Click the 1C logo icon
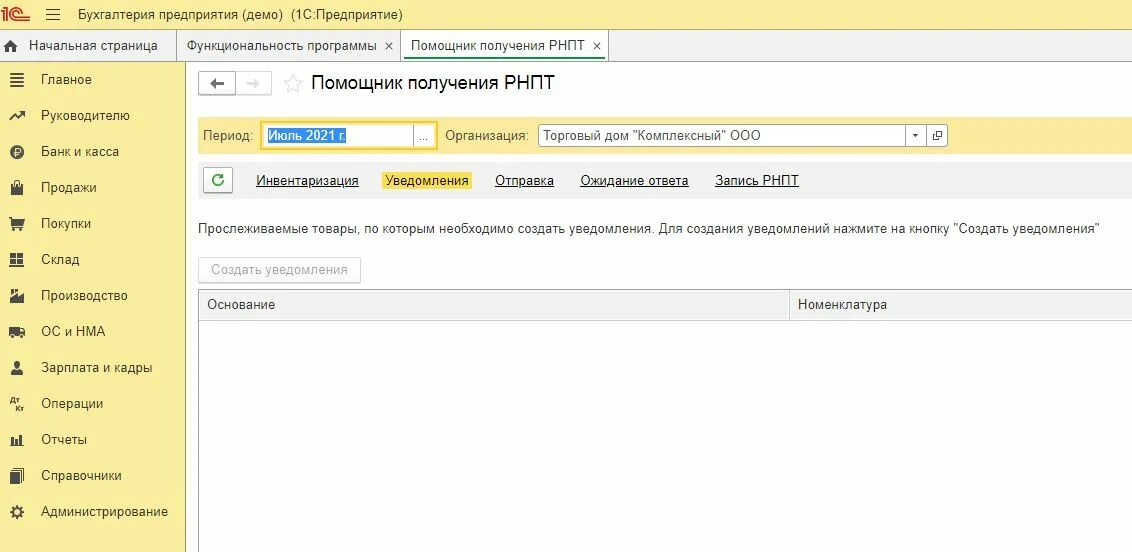 click(x=16, y=14)
